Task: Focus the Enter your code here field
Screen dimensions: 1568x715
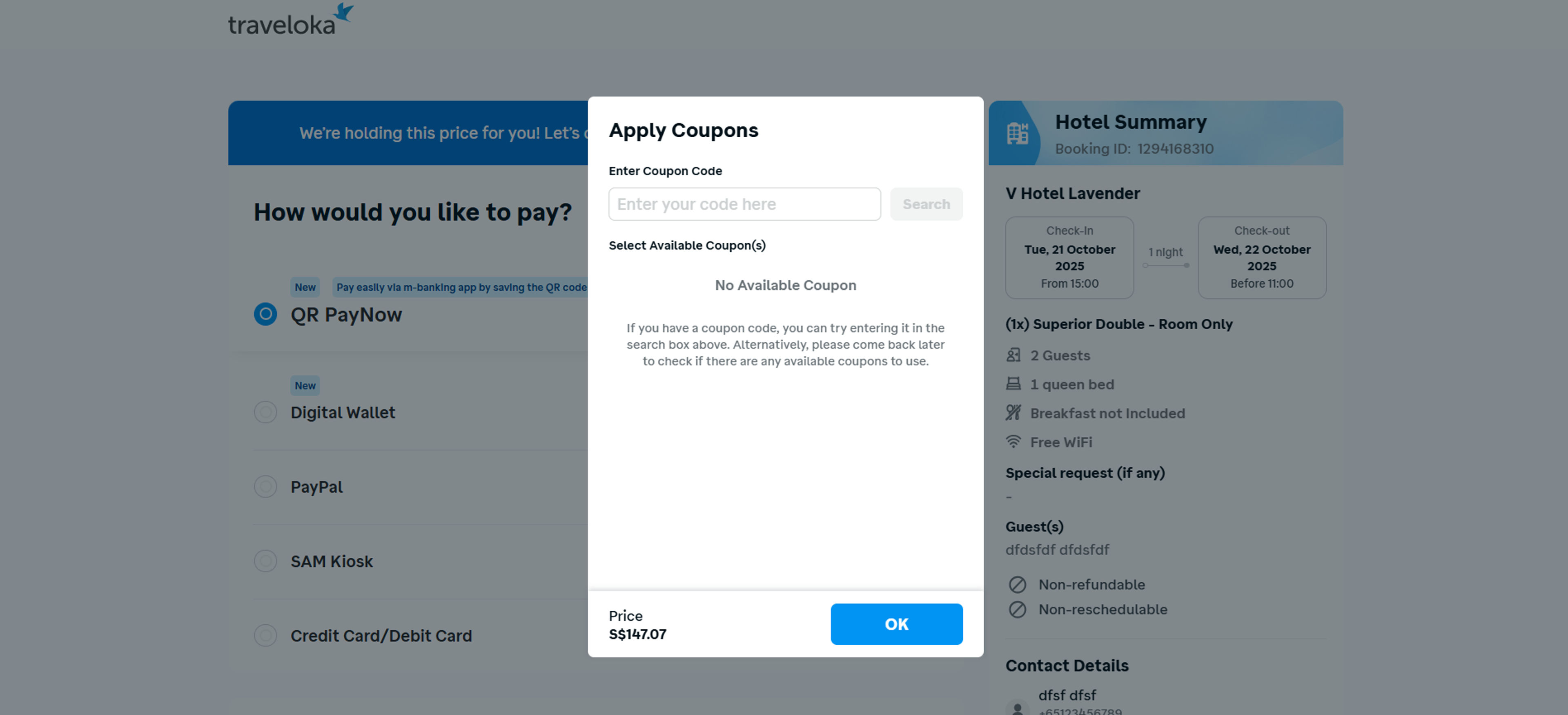Action: [x=744, y=204]
